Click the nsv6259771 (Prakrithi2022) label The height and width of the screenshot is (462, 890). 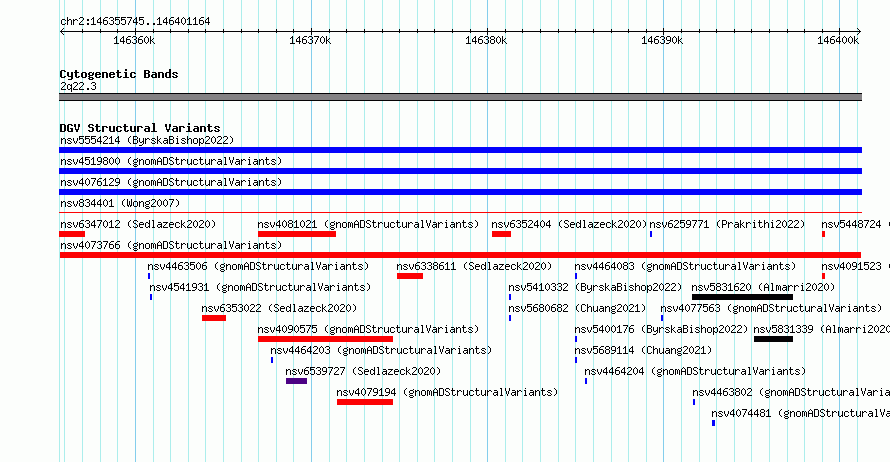coord(727,224)
